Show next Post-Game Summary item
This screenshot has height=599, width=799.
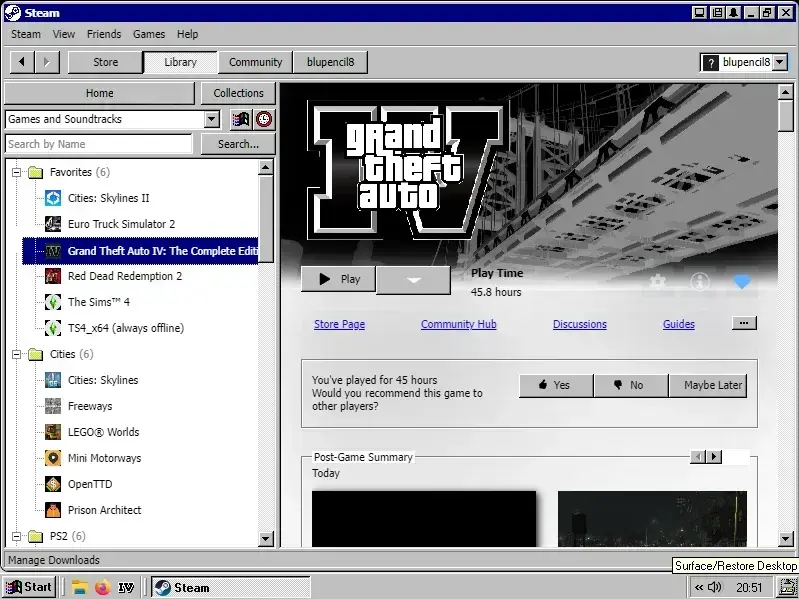714,456
